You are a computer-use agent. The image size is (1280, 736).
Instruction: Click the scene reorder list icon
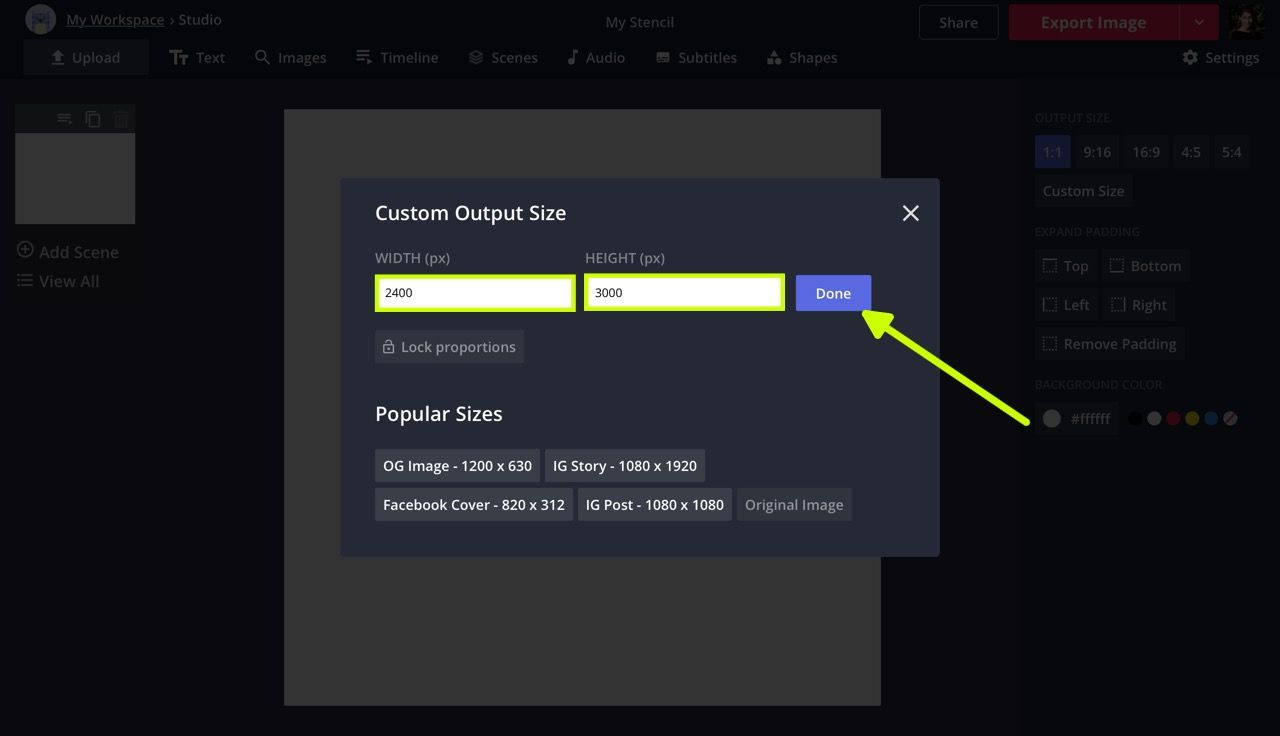[x=65, y=119]
